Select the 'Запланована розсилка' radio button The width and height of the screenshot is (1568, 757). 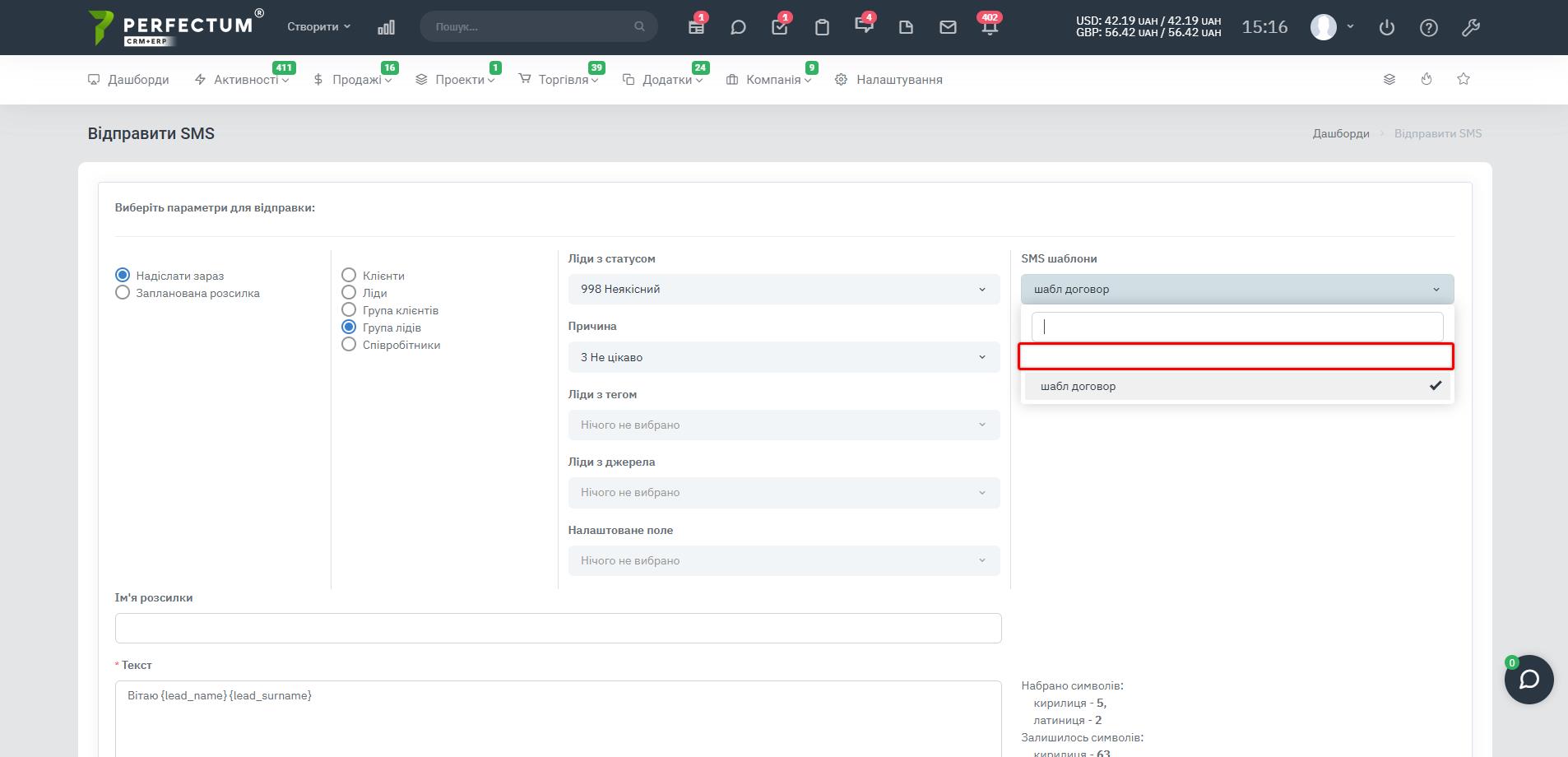coord(123,293)
